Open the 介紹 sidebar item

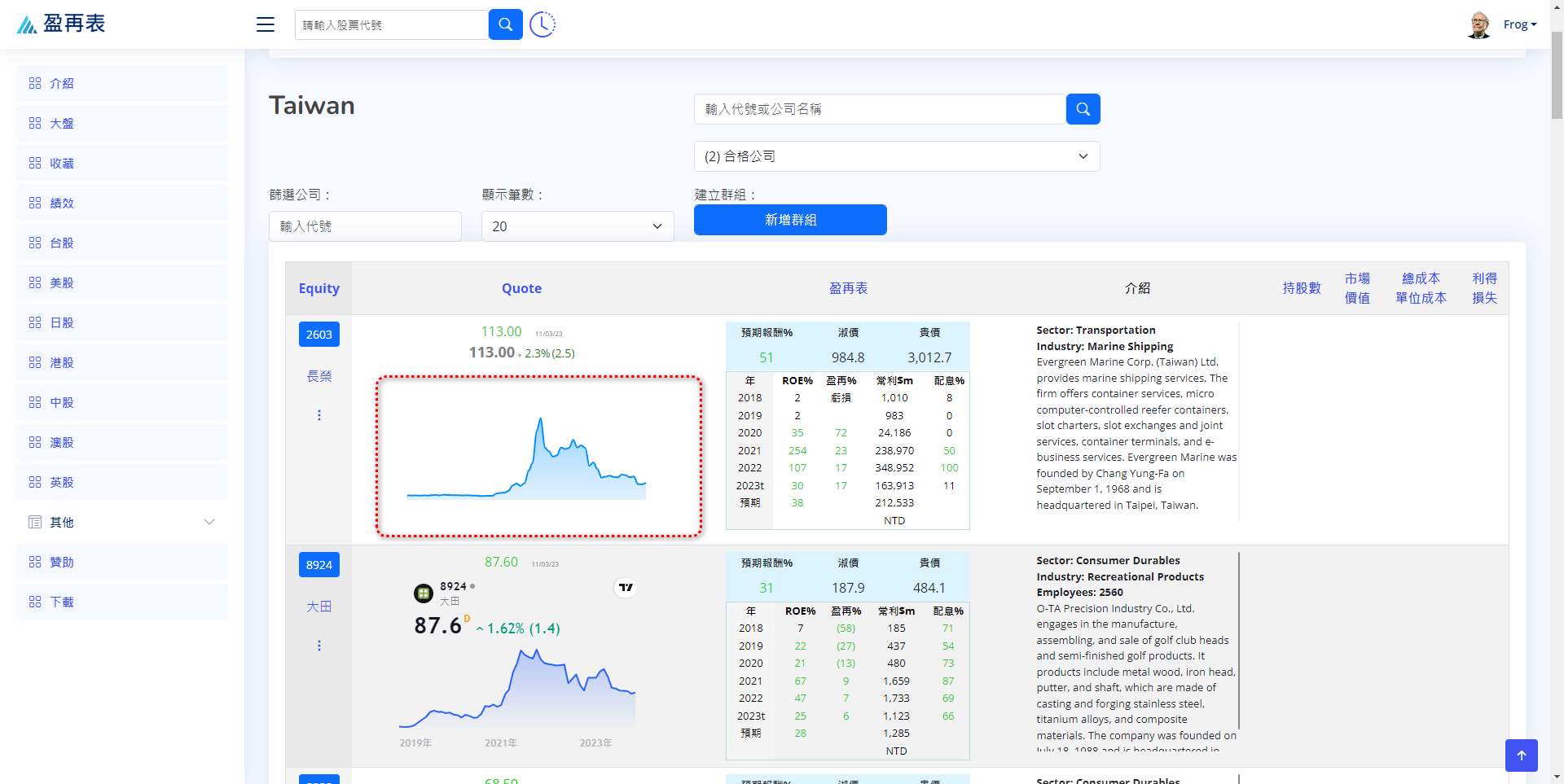(x=122, y=83)
